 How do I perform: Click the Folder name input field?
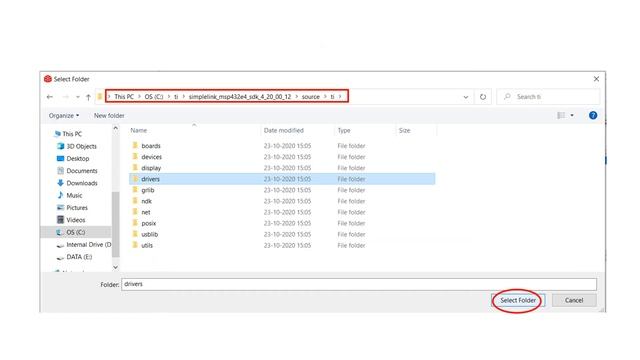[x=359, y=284]
